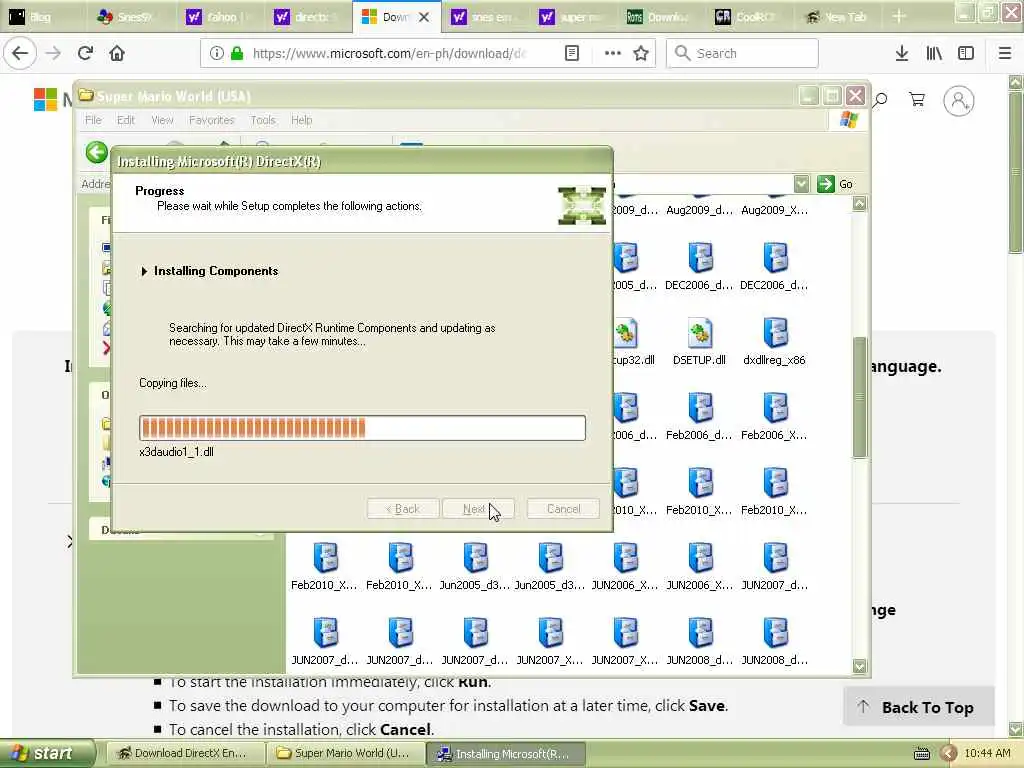Click Cancel in DirectX installer
The image size is (1024, 768).
click(563, 509)
